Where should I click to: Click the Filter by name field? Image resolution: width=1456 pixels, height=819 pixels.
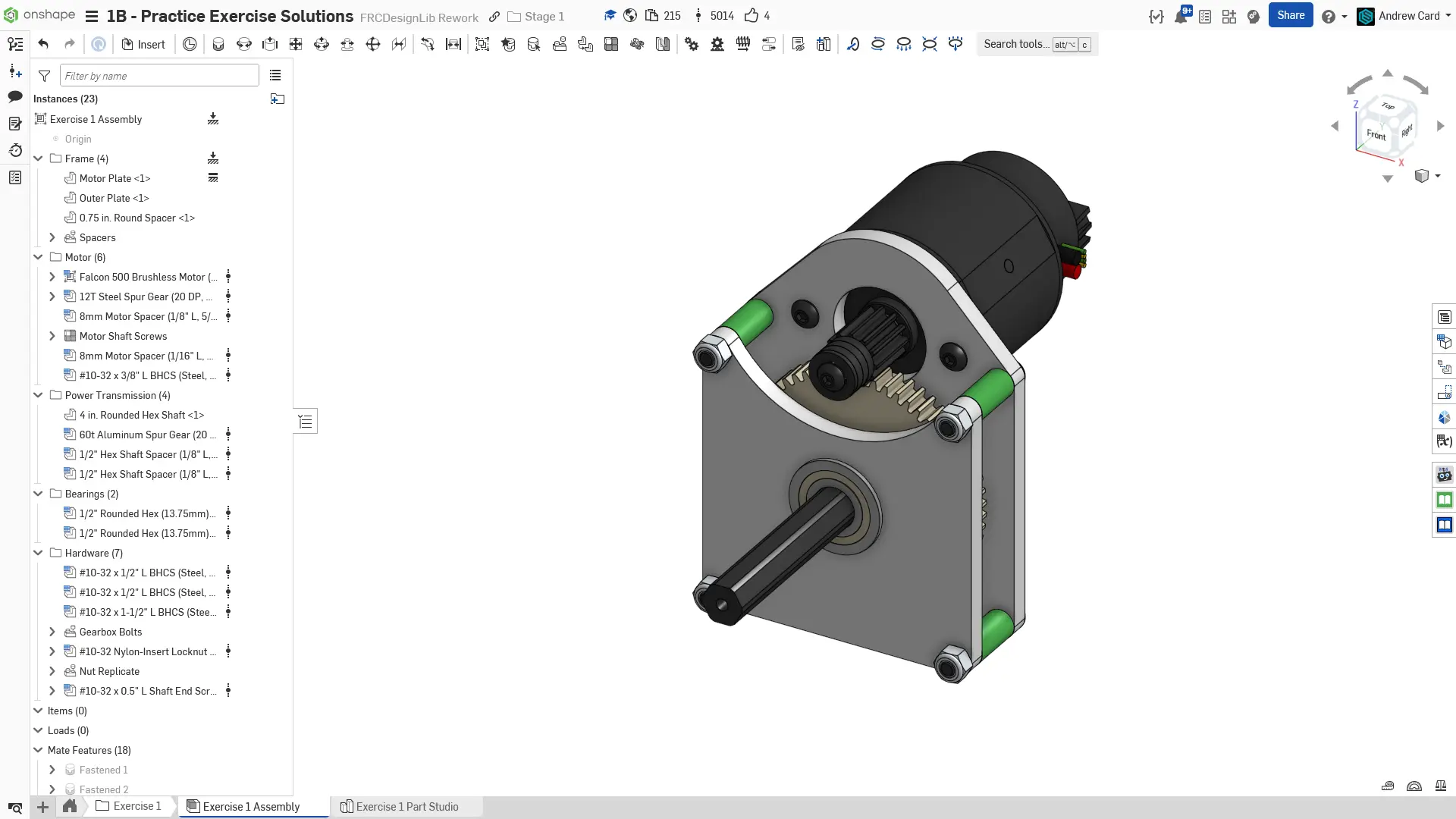[159, 76]
